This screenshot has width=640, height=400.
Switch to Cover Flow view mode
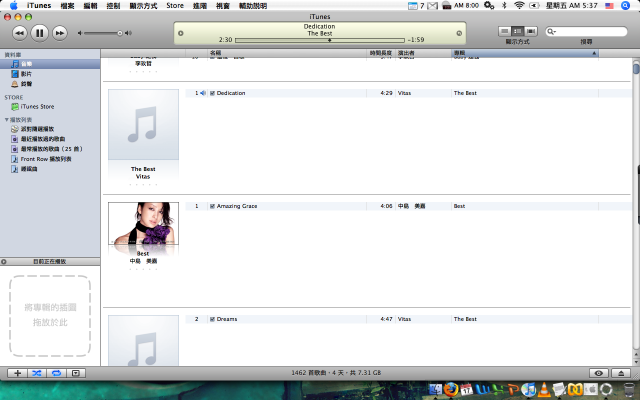click(531, 31)
